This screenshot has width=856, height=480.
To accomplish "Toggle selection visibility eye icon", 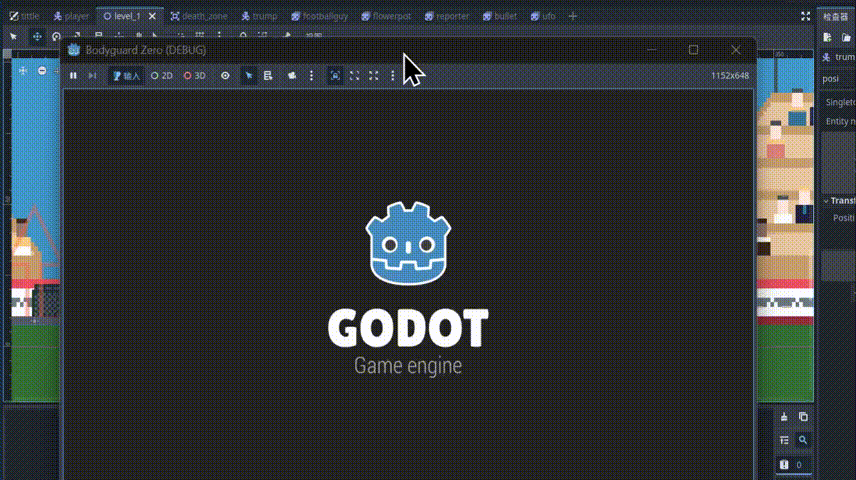I will 225,75.
